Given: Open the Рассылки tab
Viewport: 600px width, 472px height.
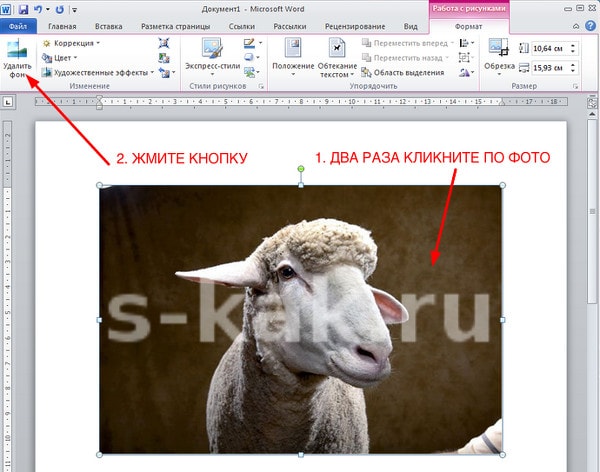Looking at the screenshot, I should [x=290, y=26].
